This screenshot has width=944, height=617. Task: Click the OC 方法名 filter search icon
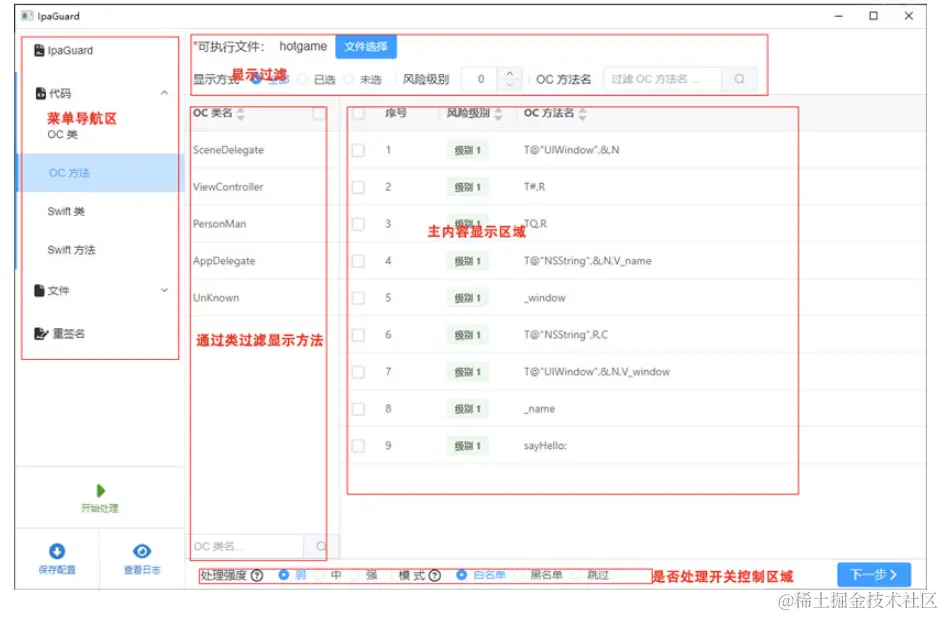pos(739,79)
